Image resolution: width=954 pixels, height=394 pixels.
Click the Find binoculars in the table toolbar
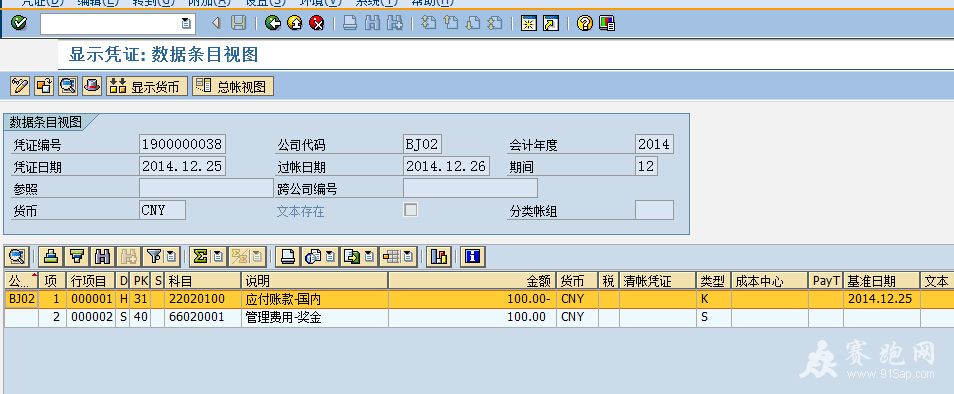102,257
